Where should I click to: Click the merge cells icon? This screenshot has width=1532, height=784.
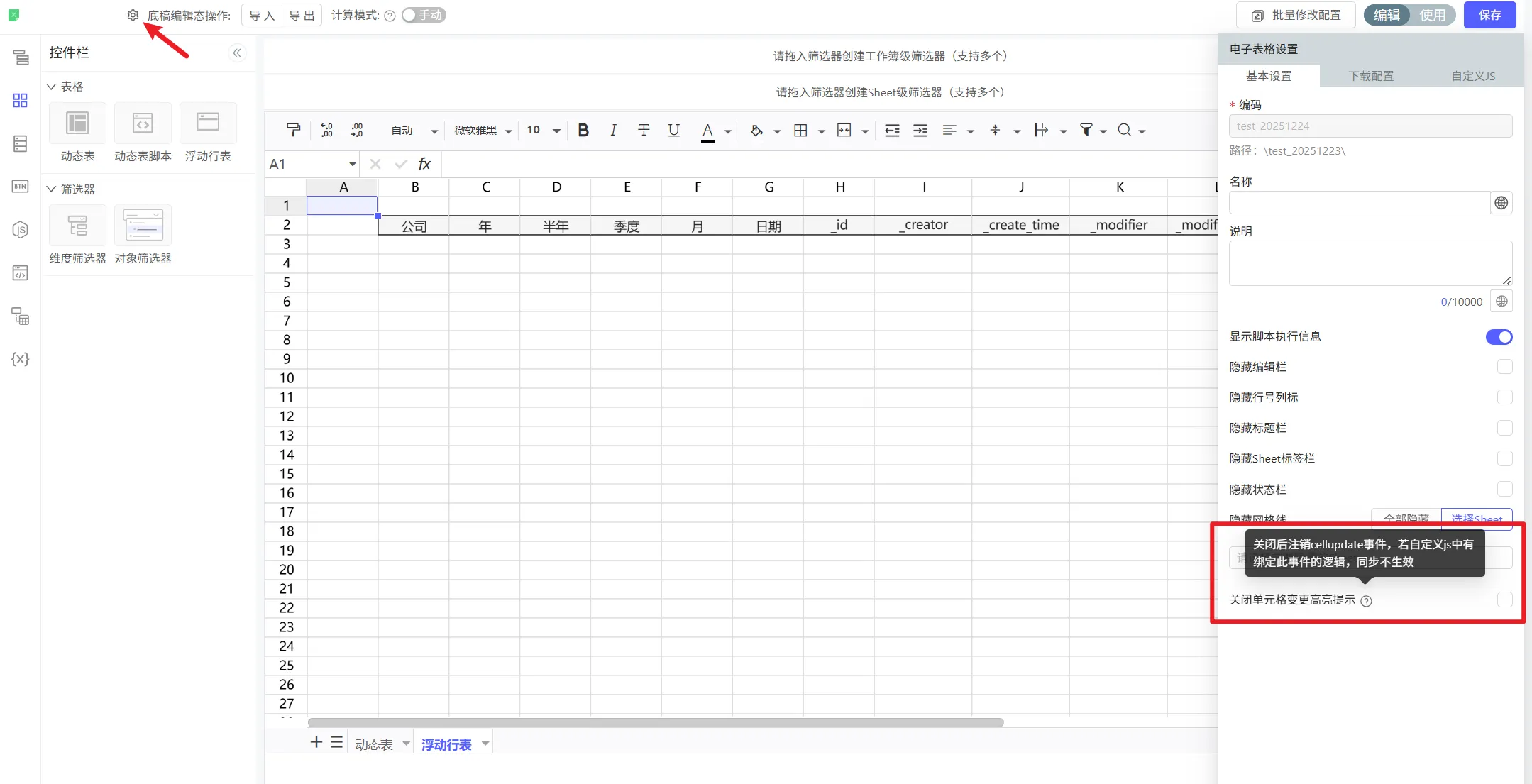click(x=844, y=130)
